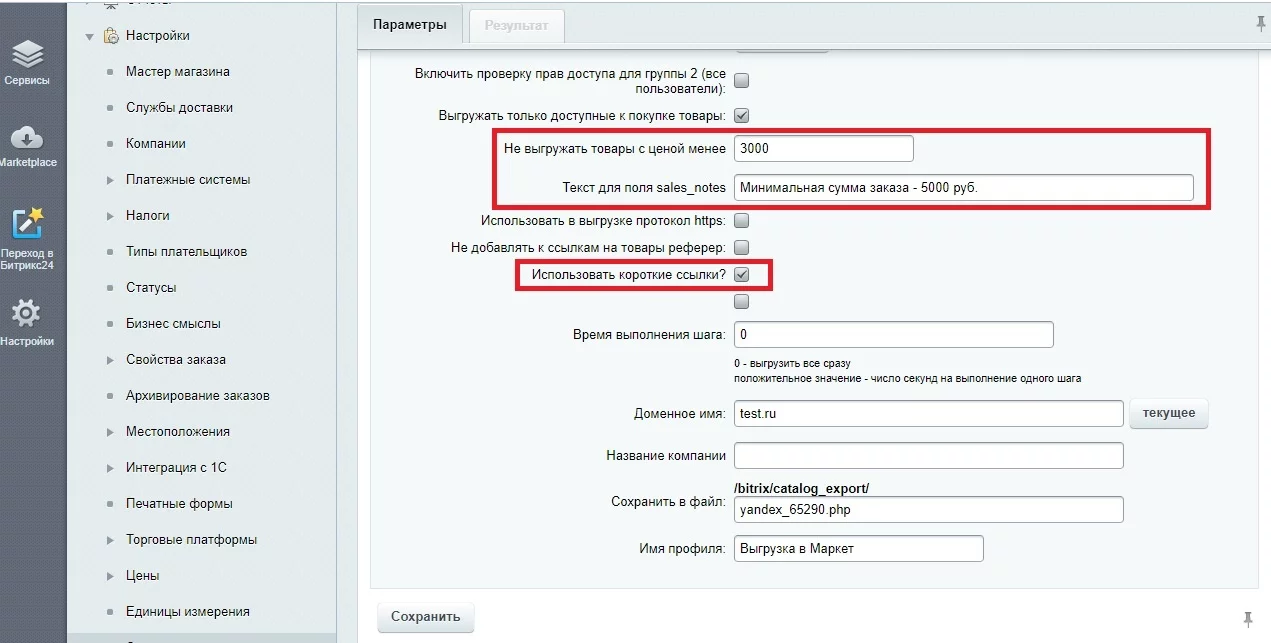Expand the Торговые платформы tree arrow
Image resolution: width=1271 pixels, height=643 pixels.
point(111,540)
